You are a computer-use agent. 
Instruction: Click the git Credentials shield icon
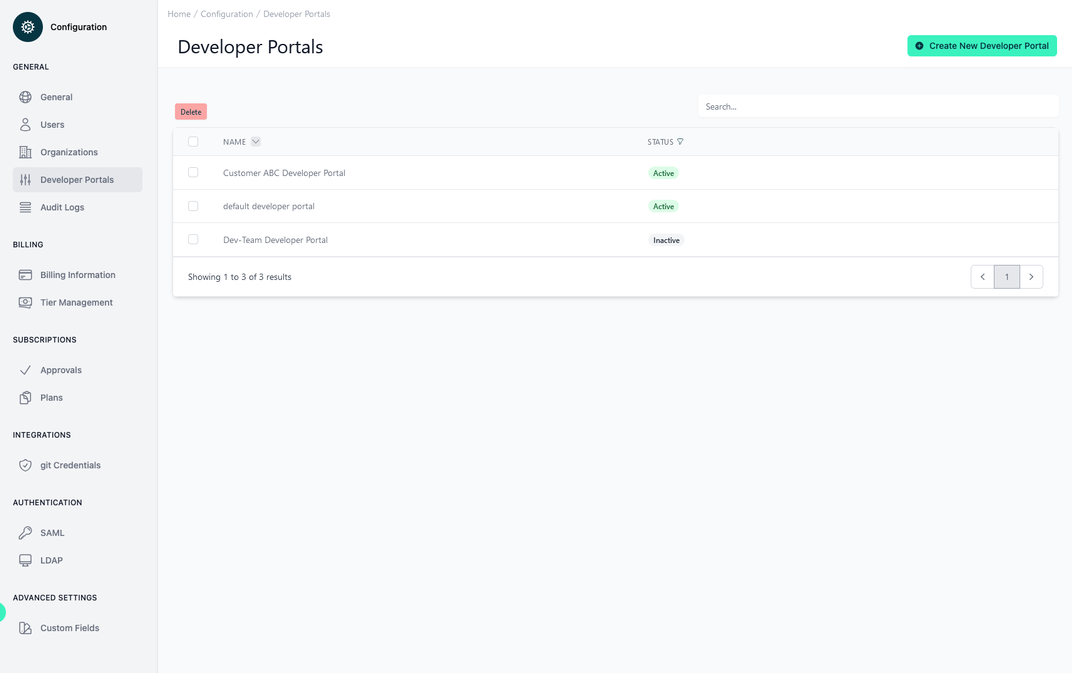pyautogui.click(x=25, y=464)
